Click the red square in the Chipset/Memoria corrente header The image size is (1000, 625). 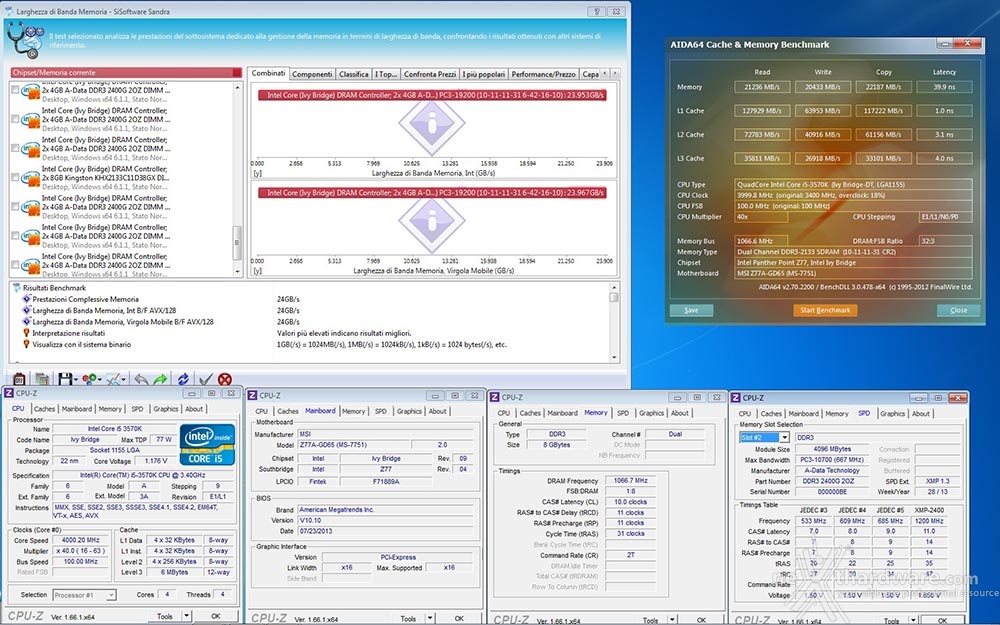(x=237, y=72)
